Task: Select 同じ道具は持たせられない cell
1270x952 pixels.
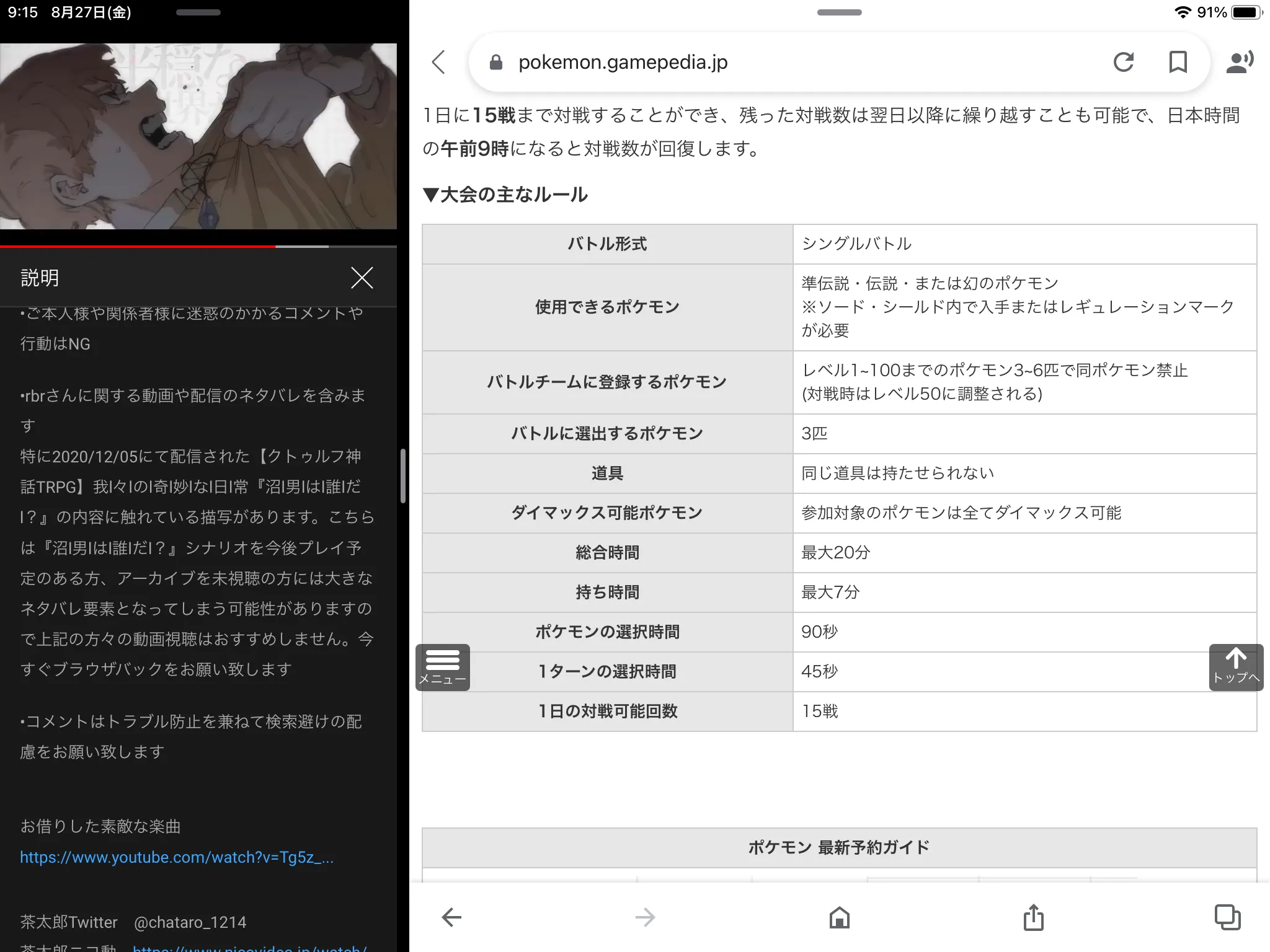Action: [x=1025, y=474]
